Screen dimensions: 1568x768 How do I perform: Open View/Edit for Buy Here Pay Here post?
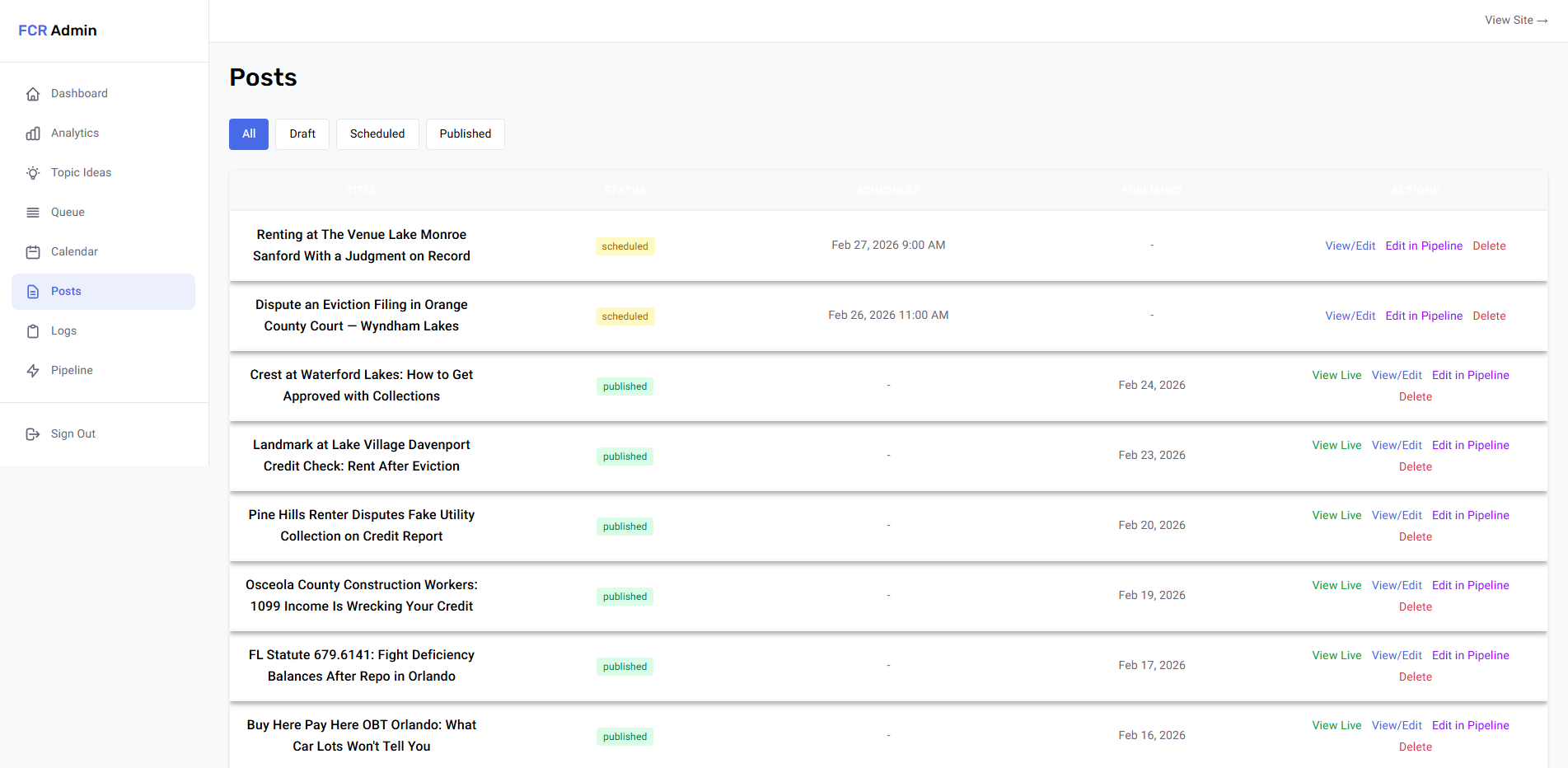pyautogui.click(x=1397, y=725)
